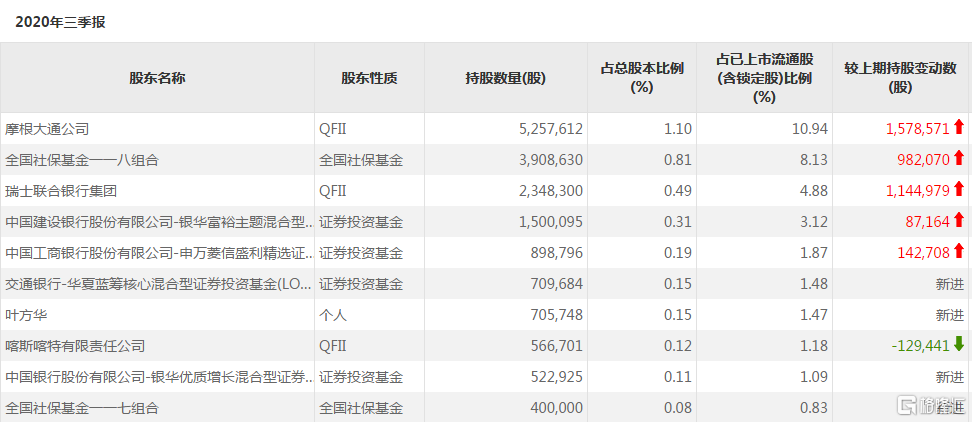Click holding value 709,684

pyautogui.click(x=557, y=284)
